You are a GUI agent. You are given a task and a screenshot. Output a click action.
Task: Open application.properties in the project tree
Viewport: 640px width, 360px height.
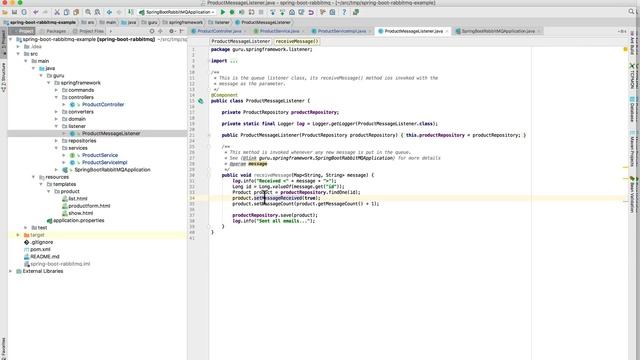pyautogui.click(x=78, y=220)
